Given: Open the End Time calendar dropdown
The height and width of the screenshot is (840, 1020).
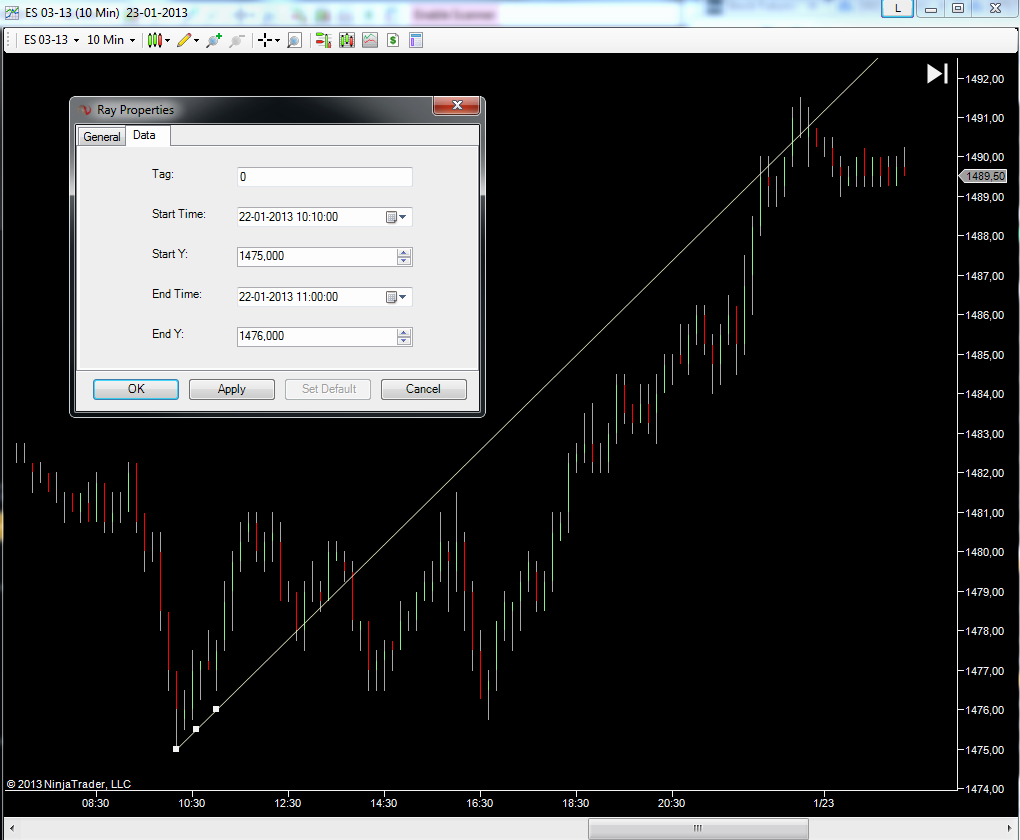Looking at the screenshot, I should tap(397, 297).
